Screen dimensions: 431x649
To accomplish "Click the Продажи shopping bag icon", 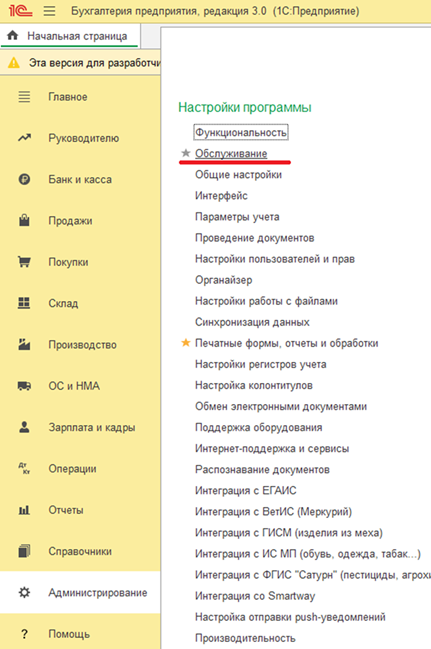I will [x=24, y=220].
